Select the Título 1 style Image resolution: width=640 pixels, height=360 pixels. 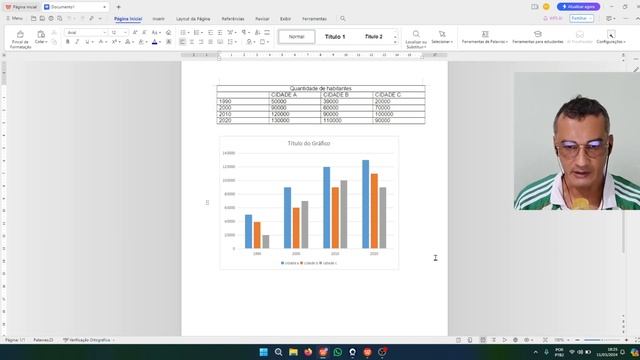click(335, 37)
